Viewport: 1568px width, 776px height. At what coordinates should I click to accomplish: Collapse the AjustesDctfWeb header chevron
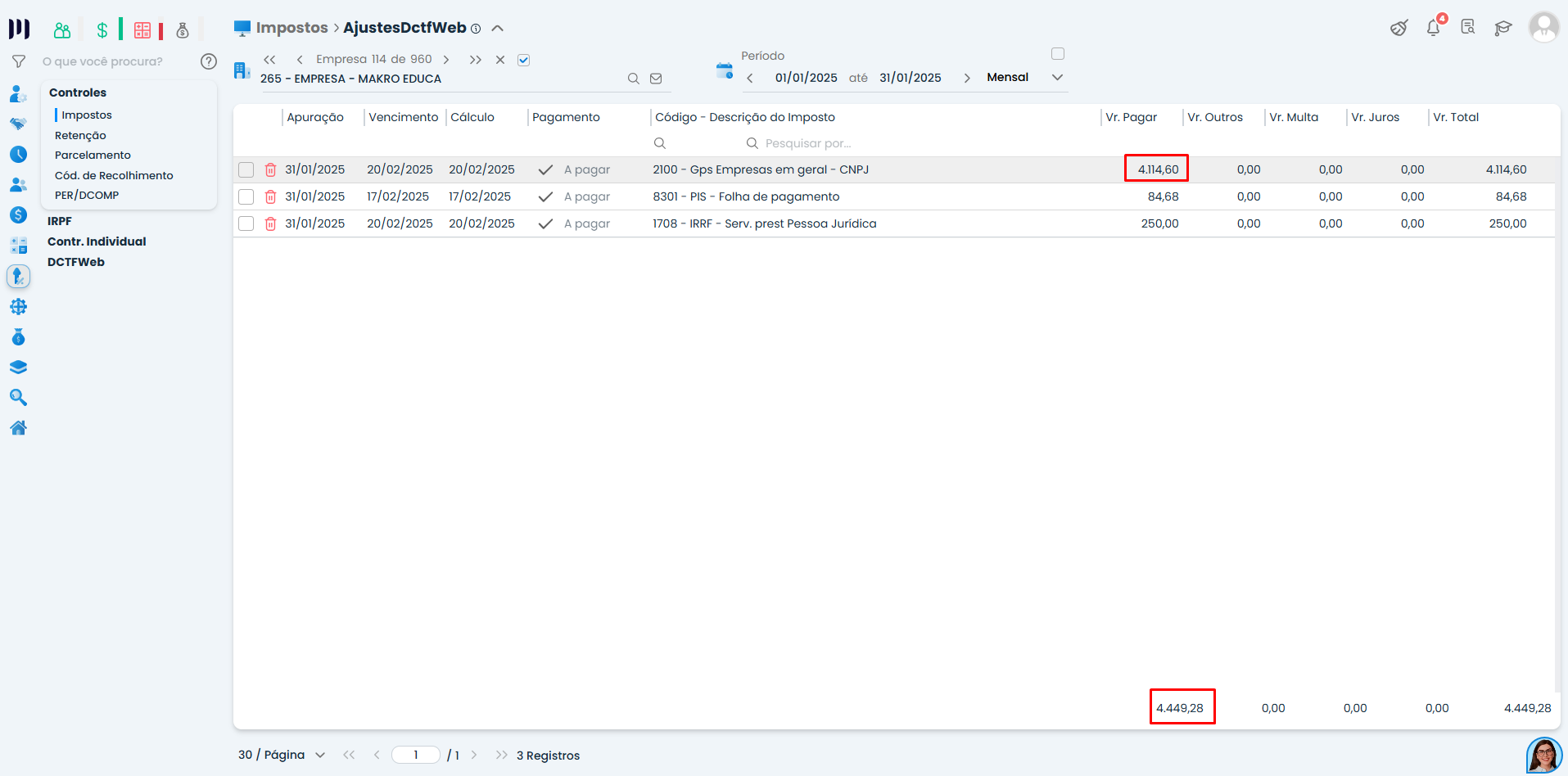(497, 28)
